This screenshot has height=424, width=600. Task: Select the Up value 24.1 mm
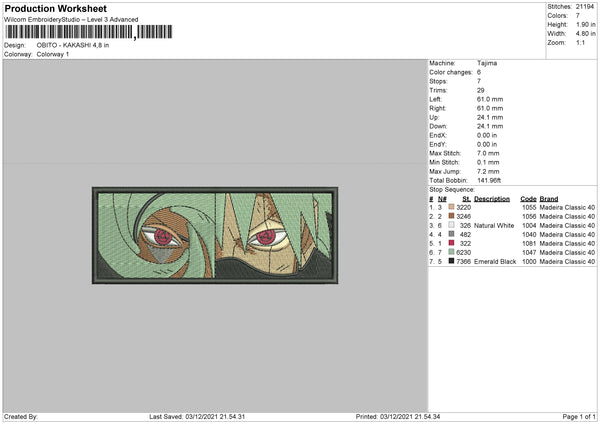pyautogui.click(x=490, y=117)
